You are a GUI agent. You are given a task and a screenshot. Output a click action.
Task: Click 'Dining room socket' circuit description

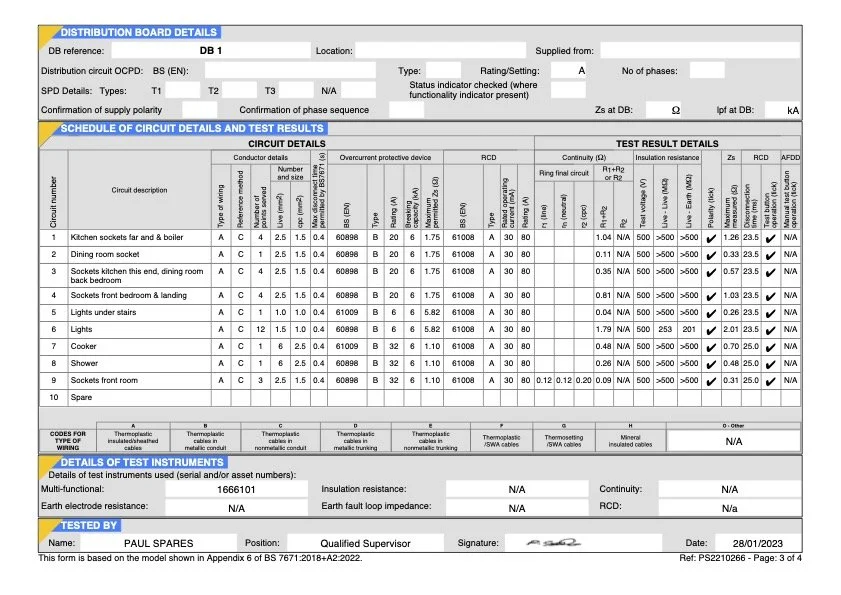(x=105, y=254)
